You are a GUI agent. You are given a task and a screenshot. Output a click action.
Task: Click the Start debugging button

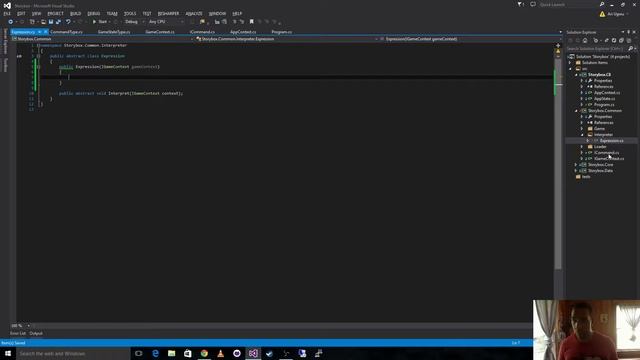coord(100,22)
